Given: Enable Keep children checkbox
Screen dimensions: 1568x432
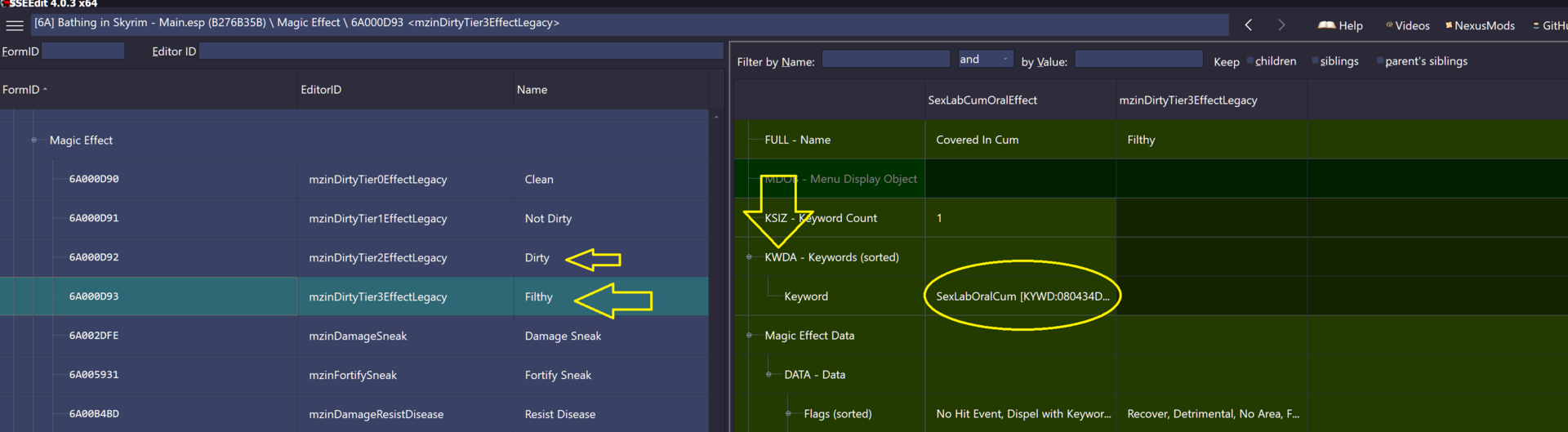Looking at the screenshot, I should (1250, 61).
